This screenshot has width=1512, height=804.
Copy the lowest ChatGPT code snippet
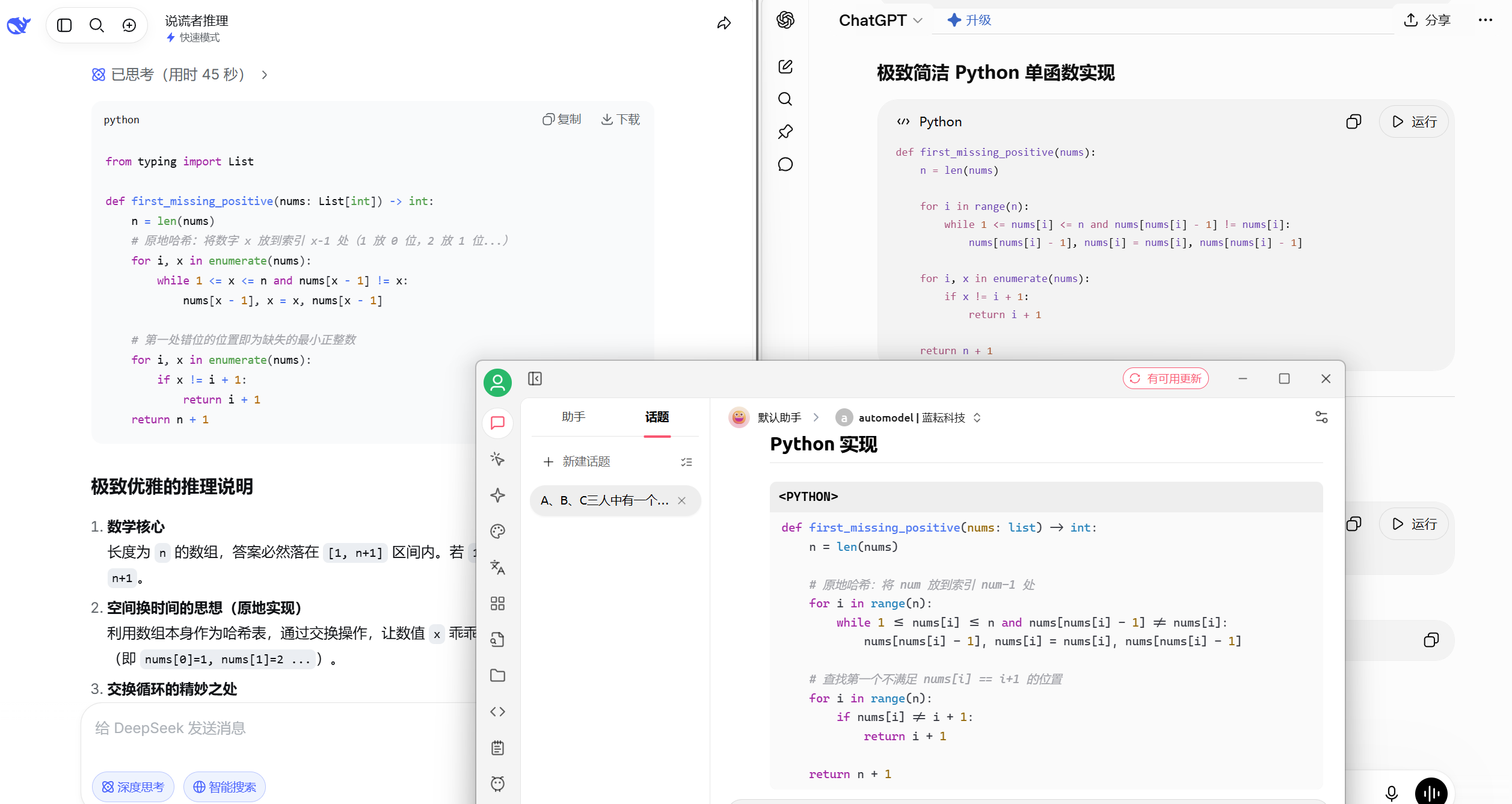tap(1431, 640)
